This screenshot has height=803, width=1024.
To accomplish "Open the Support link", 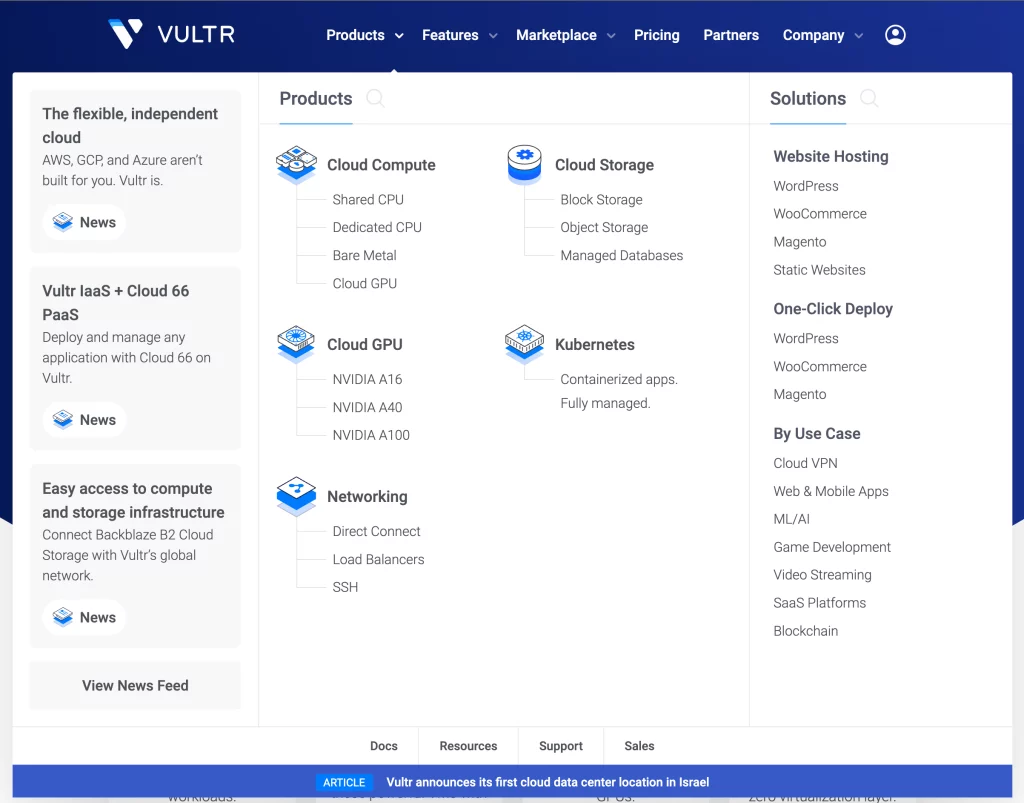I will pos(561,746).
